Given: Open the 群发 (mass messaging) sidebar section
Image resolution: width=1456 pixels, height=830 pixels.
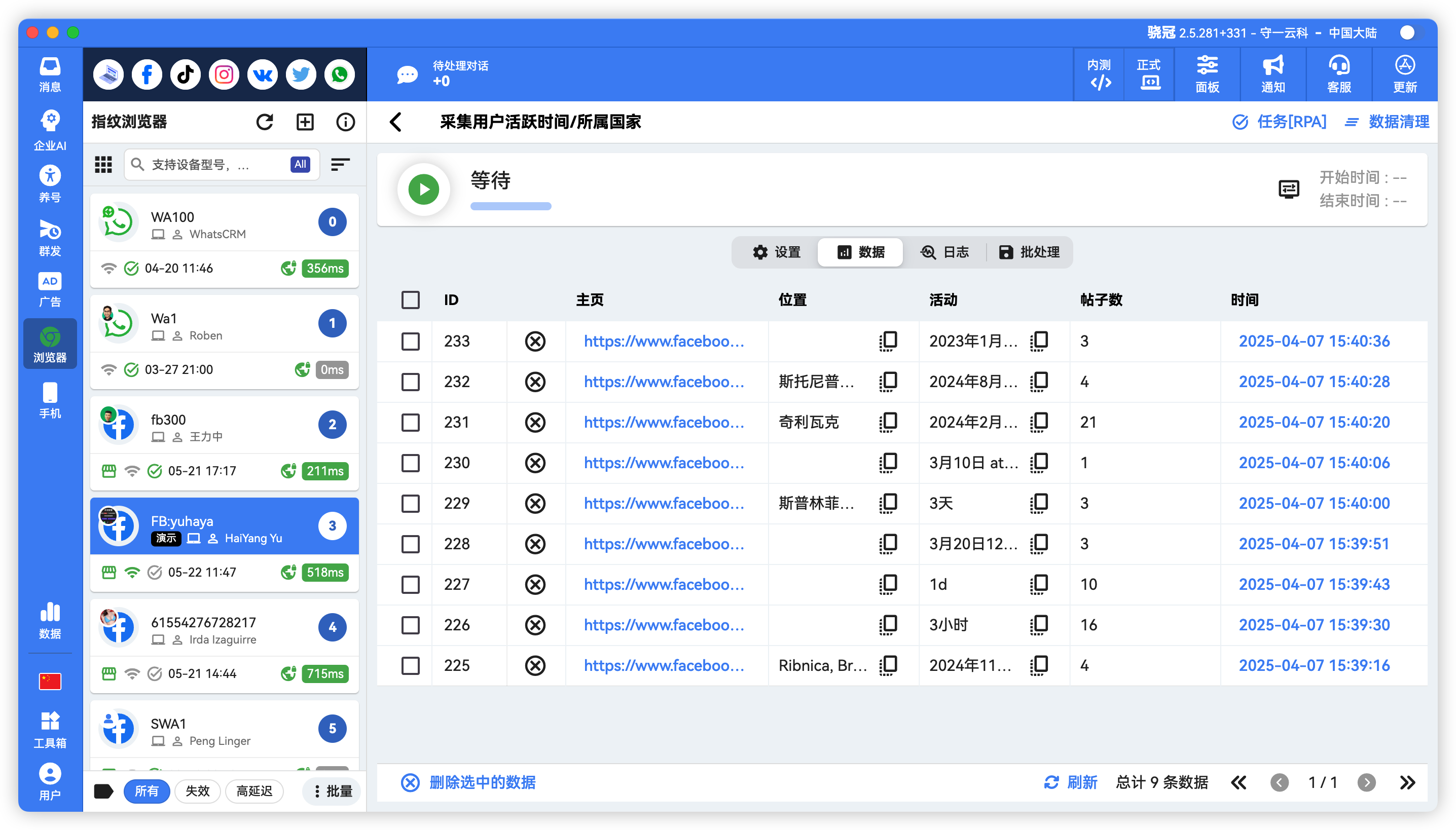Looking at the screenshot, I should [x=50, y=237].
